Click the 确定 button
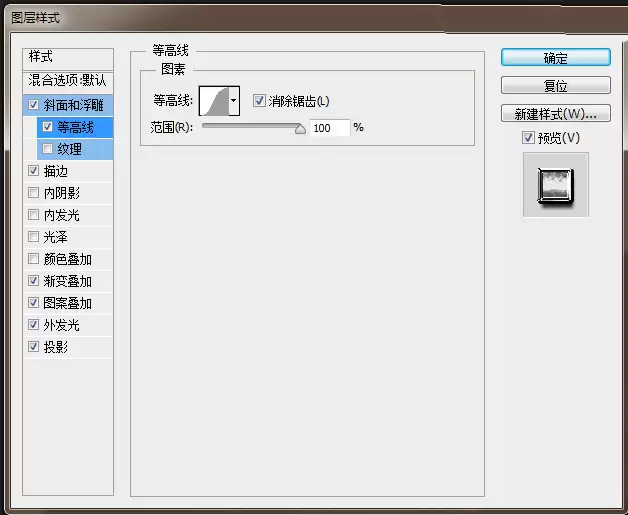The image size is (628, 515). coord(556,58)
